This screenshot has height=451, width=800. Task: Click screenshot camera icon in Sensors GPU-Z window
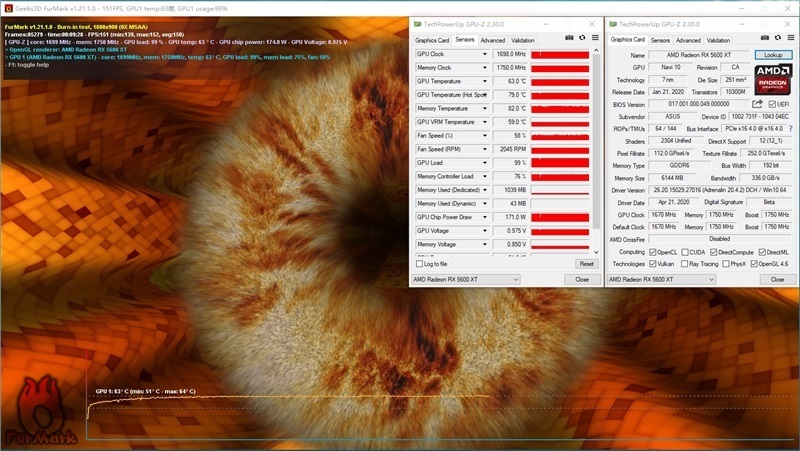pos(569,38)
